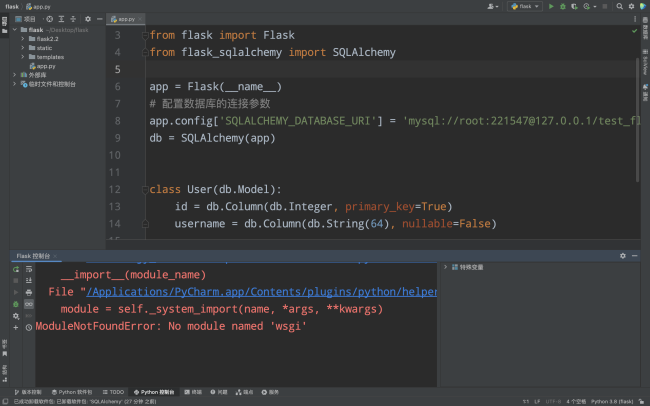
Task: Expand the 外部库 node
Action: pyautogui.click(x=15, y=75)
